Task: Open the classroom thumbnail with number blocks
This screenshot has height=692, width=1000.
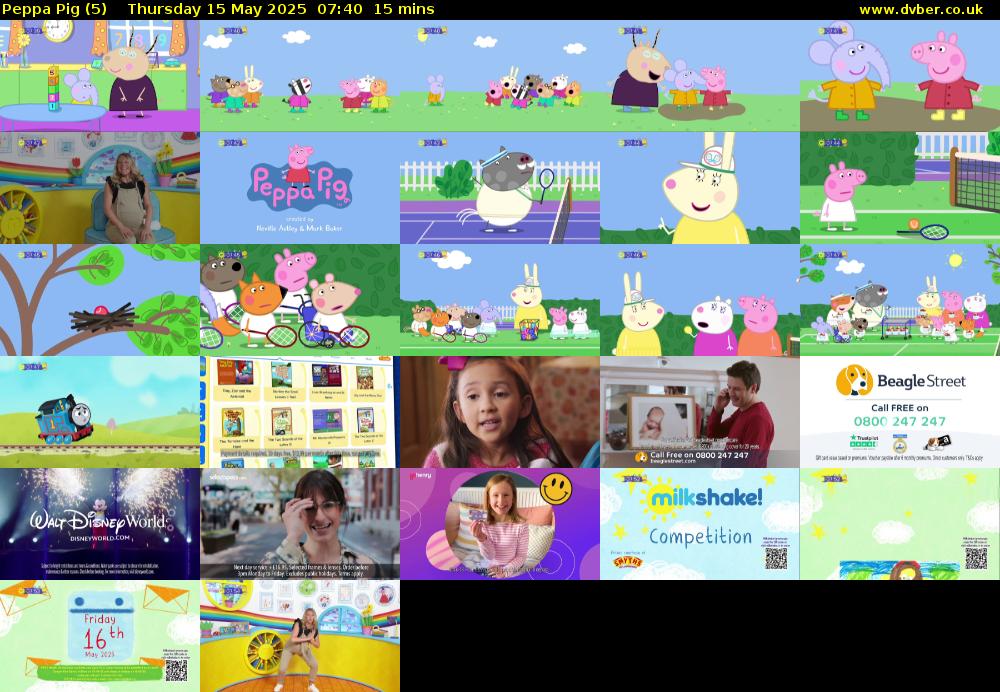Action: 99,76
